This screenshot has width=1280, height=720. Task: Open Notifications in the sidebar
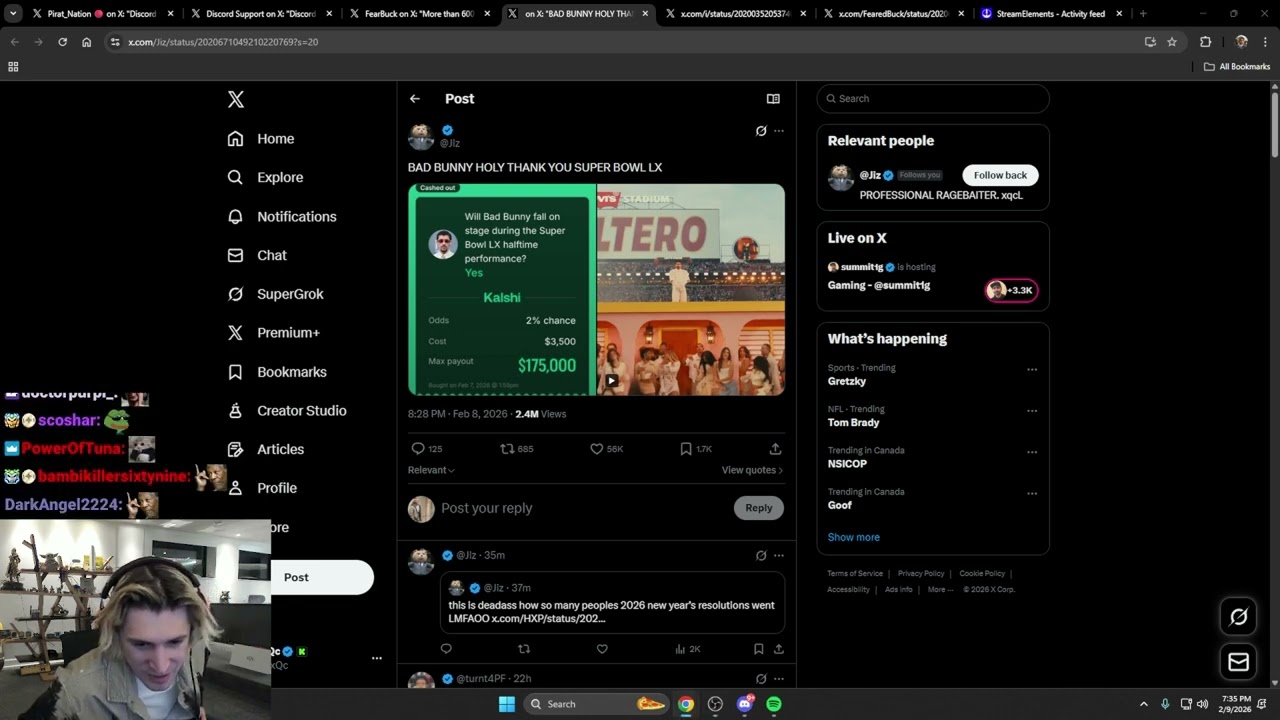click(282, 216)
